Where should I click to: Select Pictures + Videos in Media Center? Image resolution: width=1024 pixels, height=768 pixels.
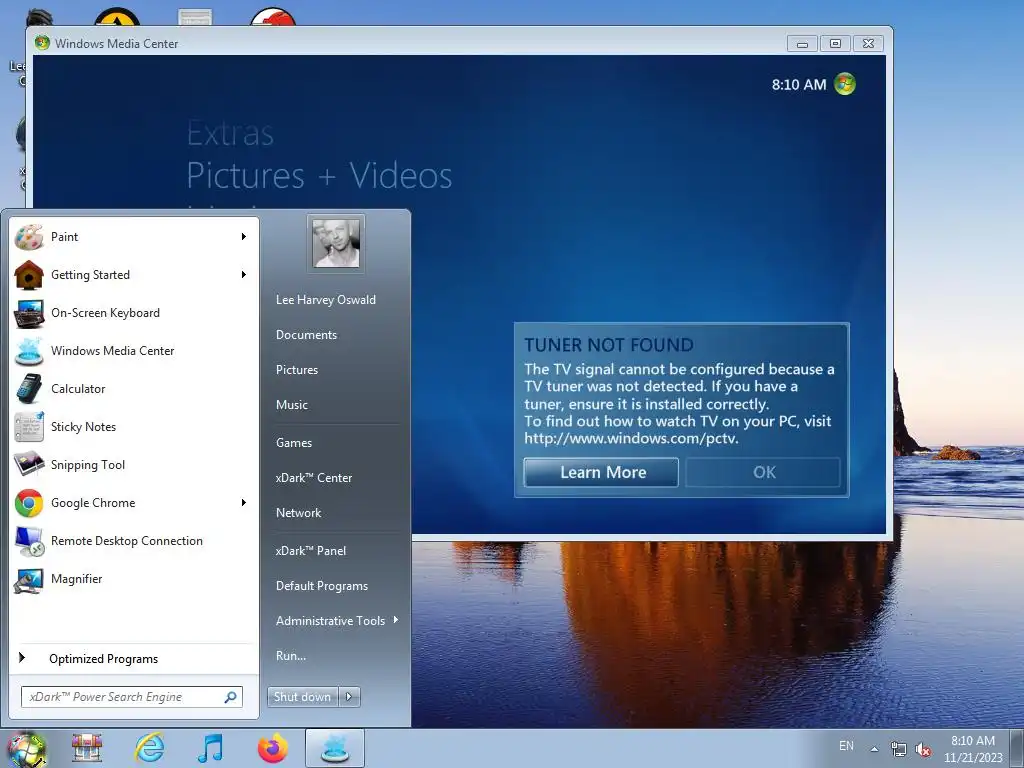coord(319,175)
